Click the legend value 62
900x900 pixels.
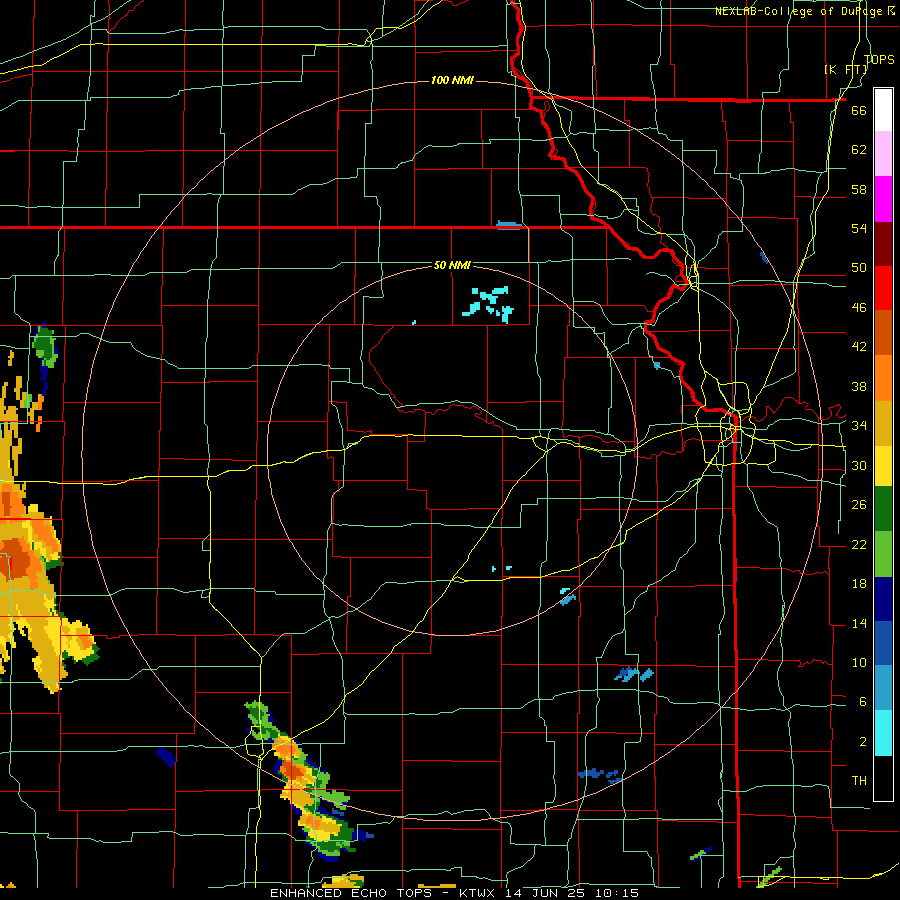859,150
